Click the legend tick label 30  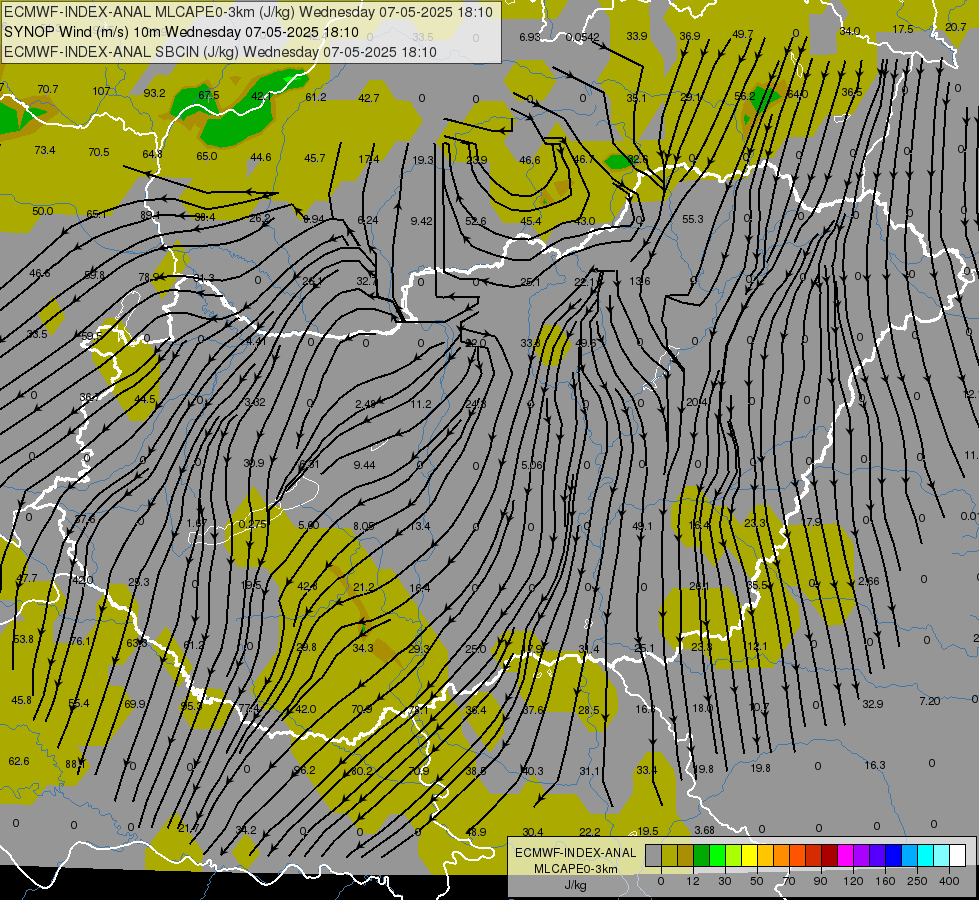(x=725, y=881)
